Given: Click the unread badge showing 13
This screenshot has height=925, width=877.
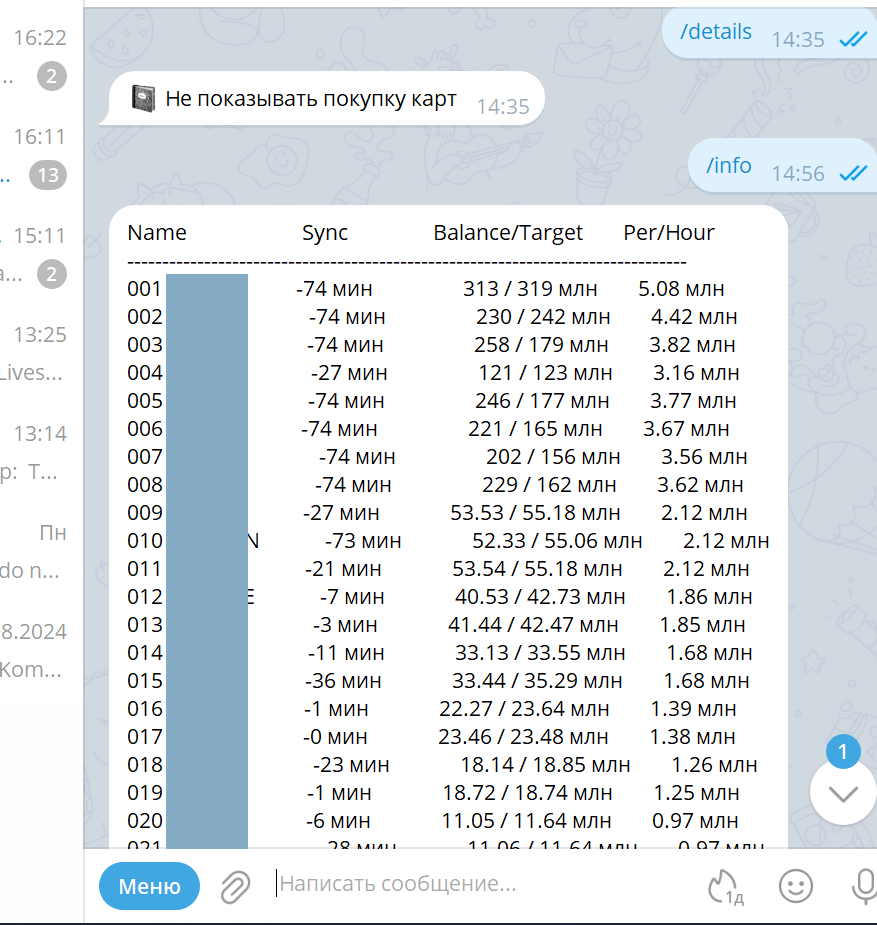Looking at the screenshot, I should (48, 175).
